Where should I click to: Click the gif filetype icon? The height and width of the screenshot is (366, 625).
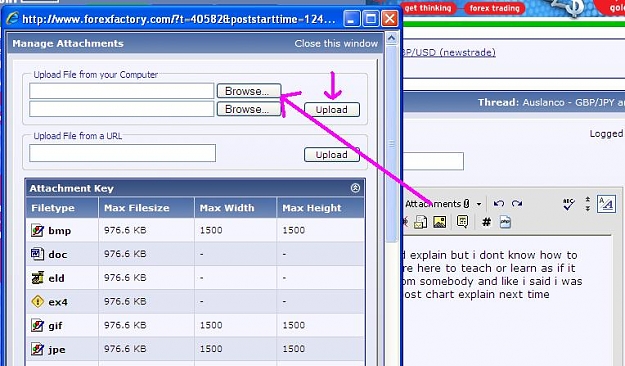pos(37,326)
